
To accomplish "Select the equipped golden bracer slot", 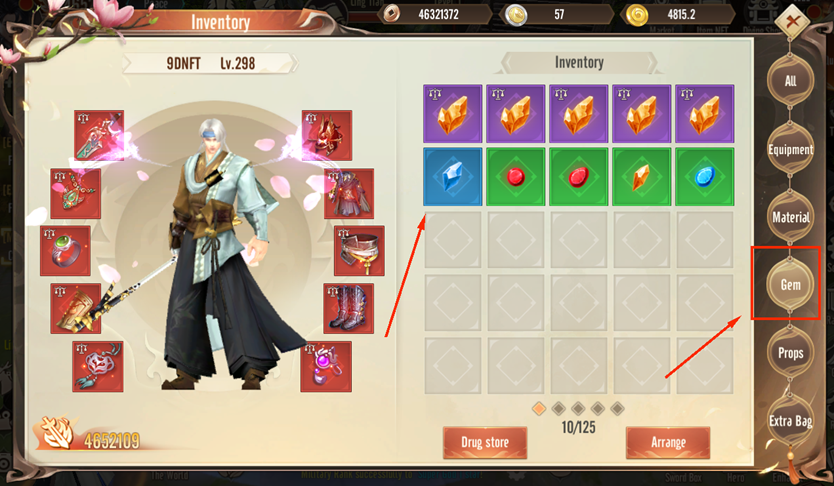I will point(76,308).
